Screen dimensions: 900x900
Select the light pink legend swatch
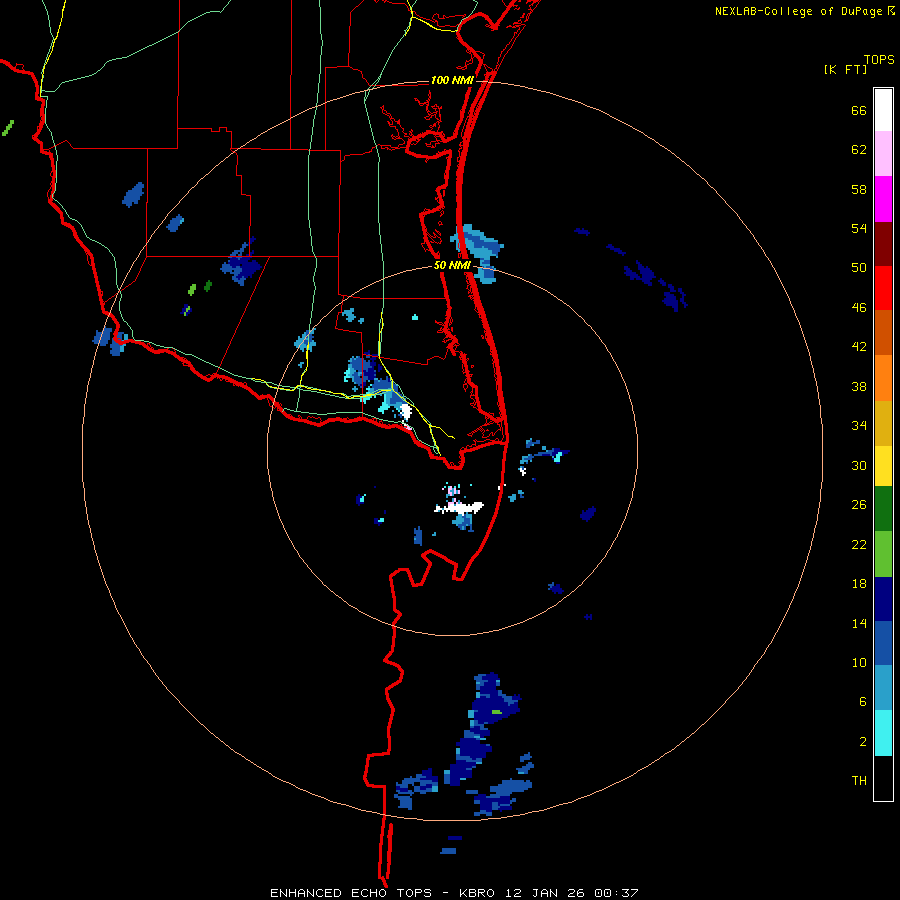883,153
